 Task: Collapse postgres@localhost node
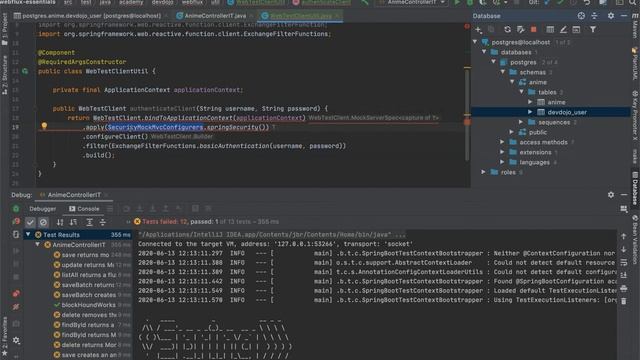475,42
